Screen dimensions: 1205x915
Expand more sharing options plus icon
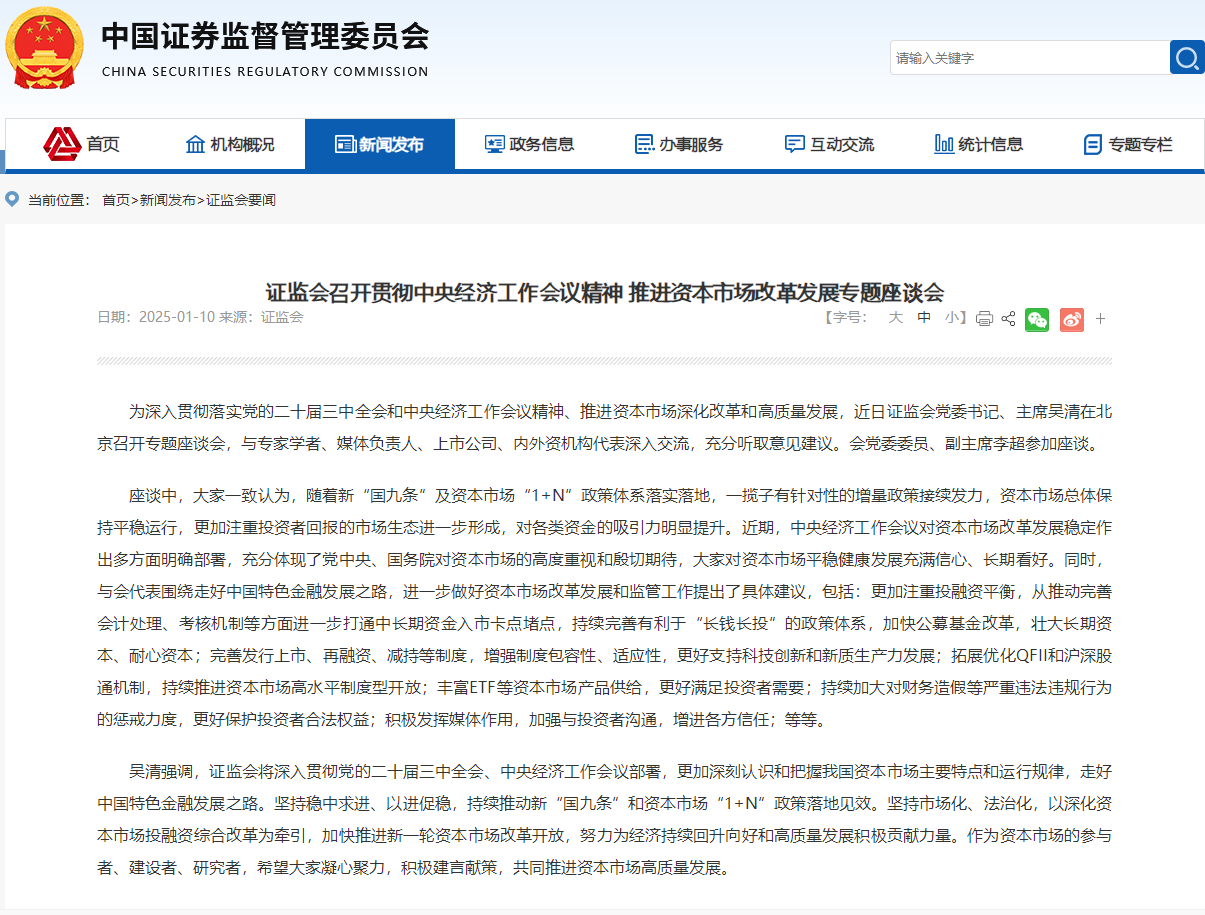[x=1101, y=319]
